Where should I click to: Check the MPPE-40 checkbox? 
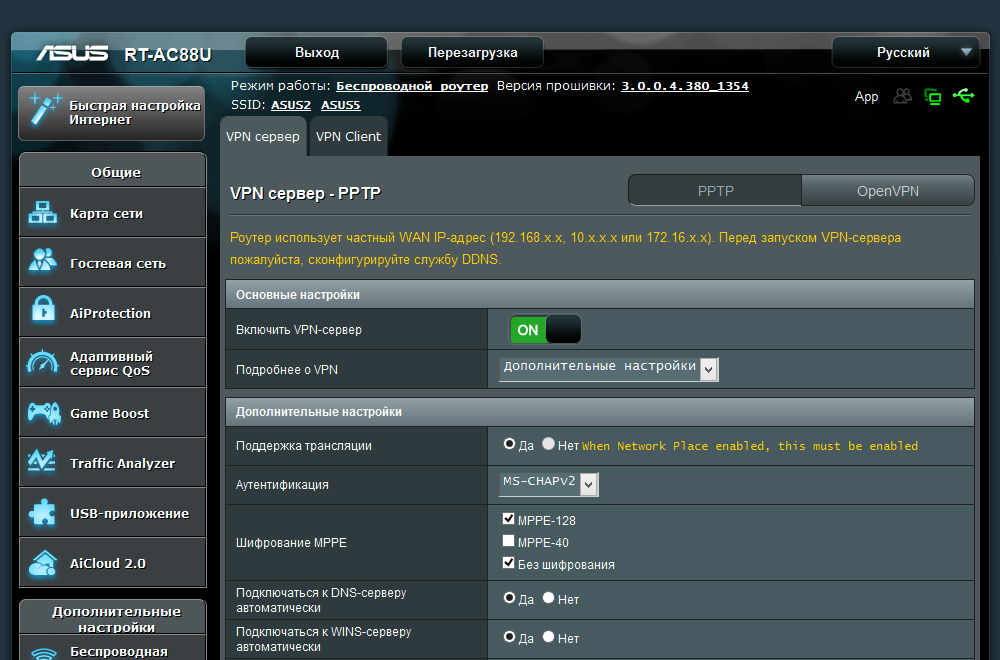tap(508, 541)
